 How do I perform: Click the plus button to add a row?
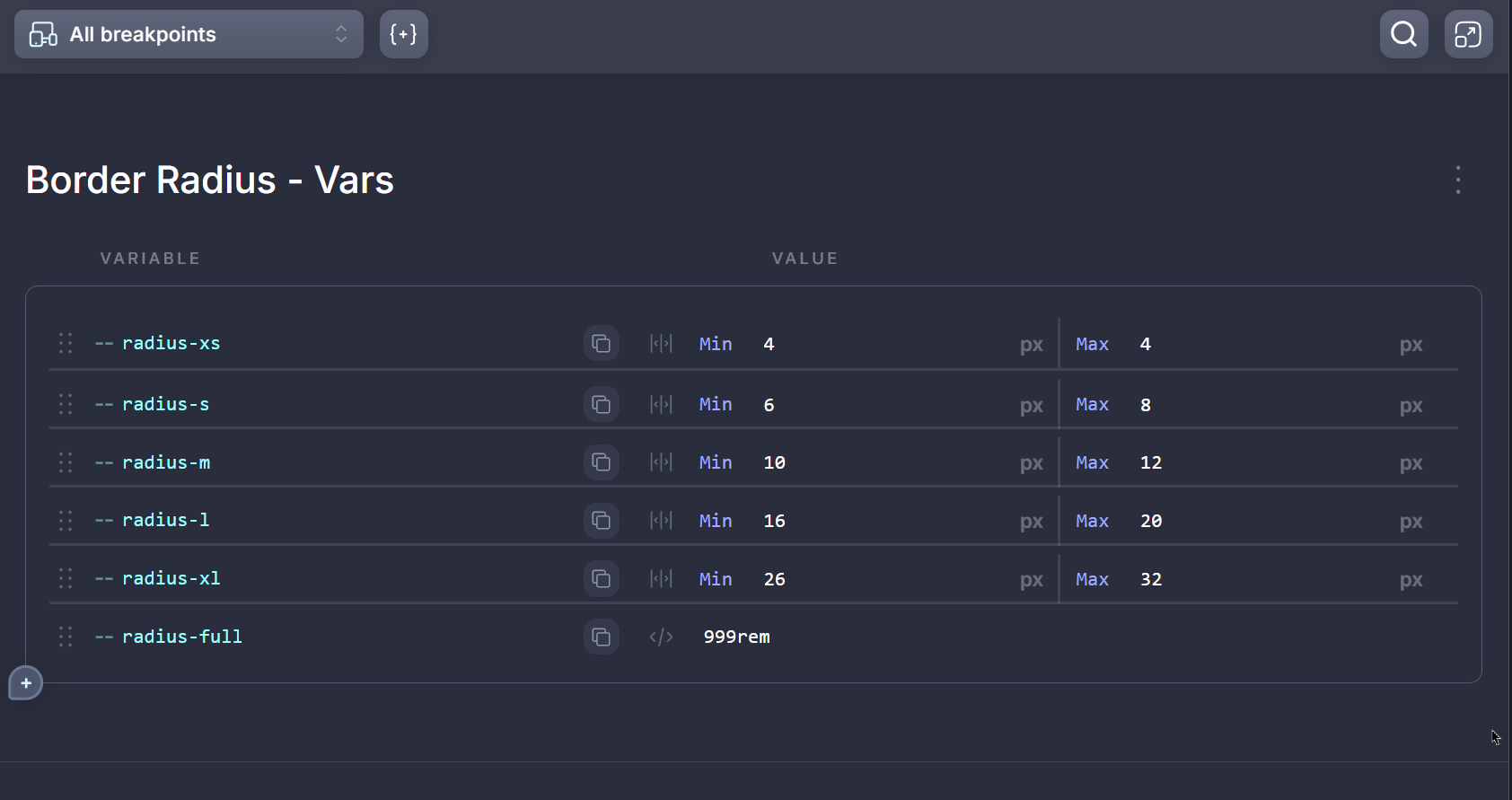(26, 683)
